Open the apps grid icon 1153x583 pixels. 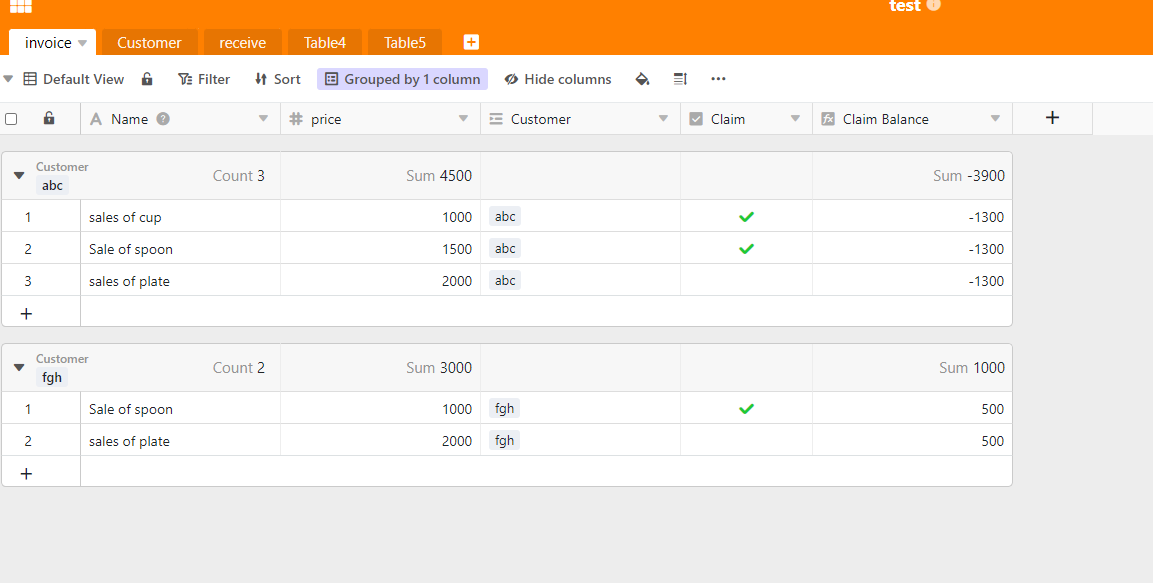pos(20,7)
